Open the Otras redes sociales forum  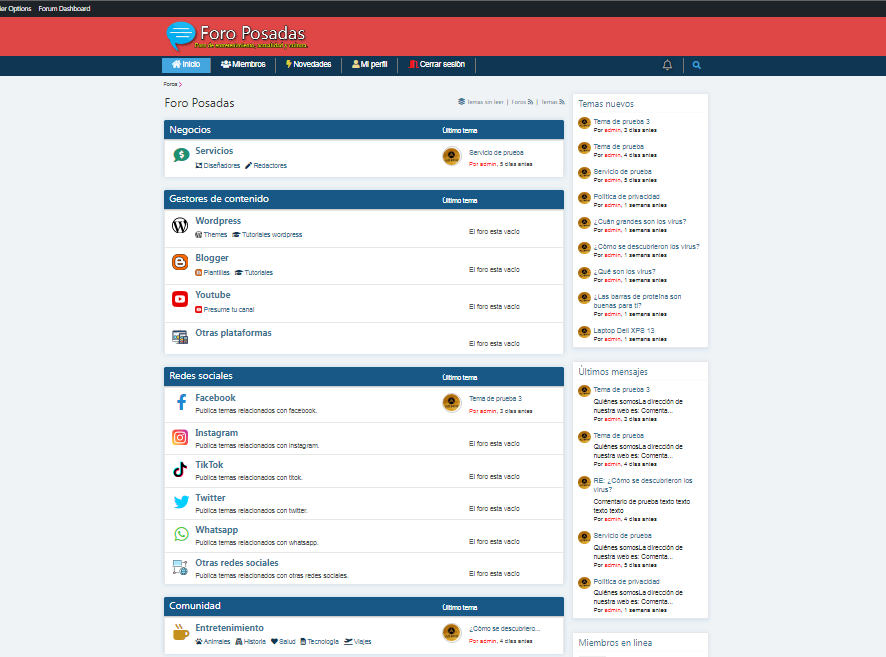pos(237,563)
